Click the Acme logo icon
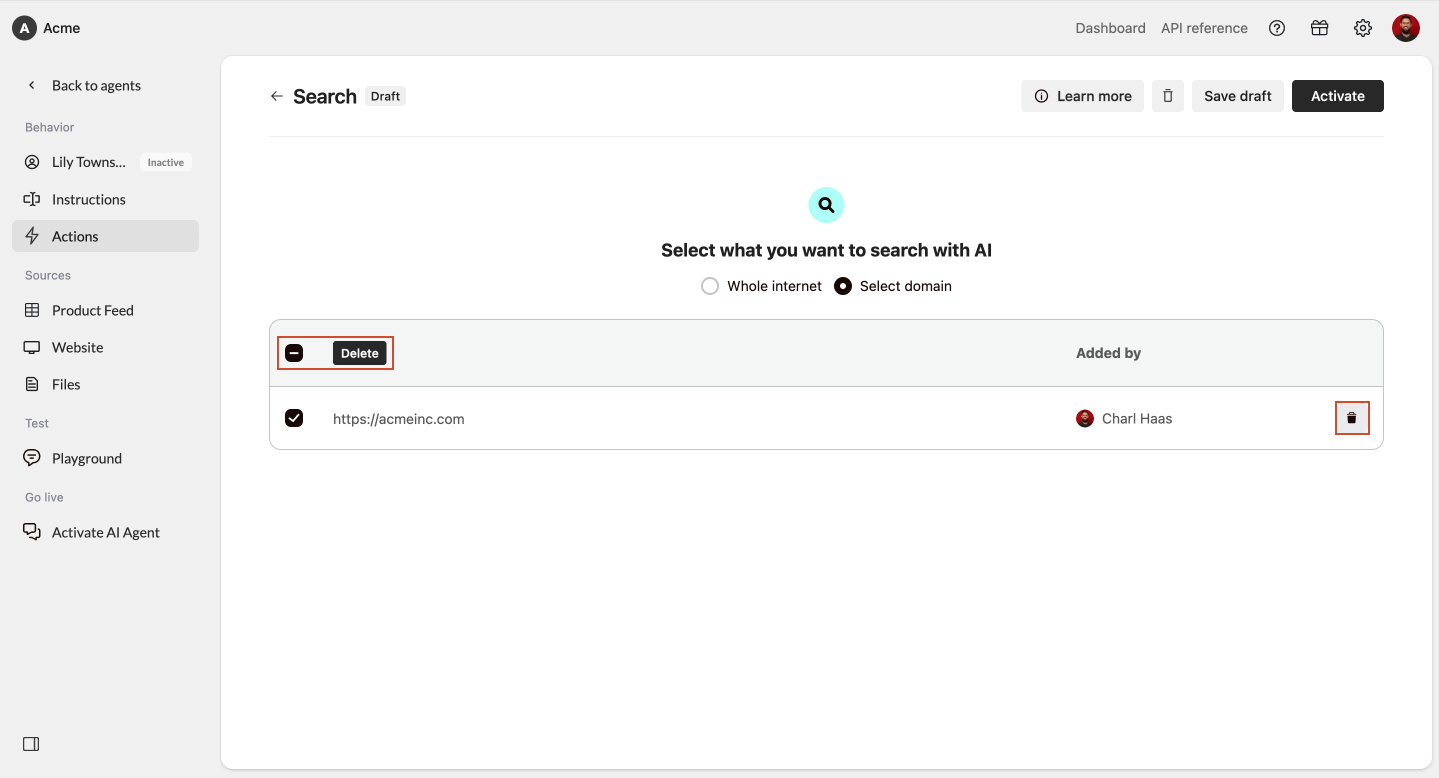 click(x=24, y=28)
